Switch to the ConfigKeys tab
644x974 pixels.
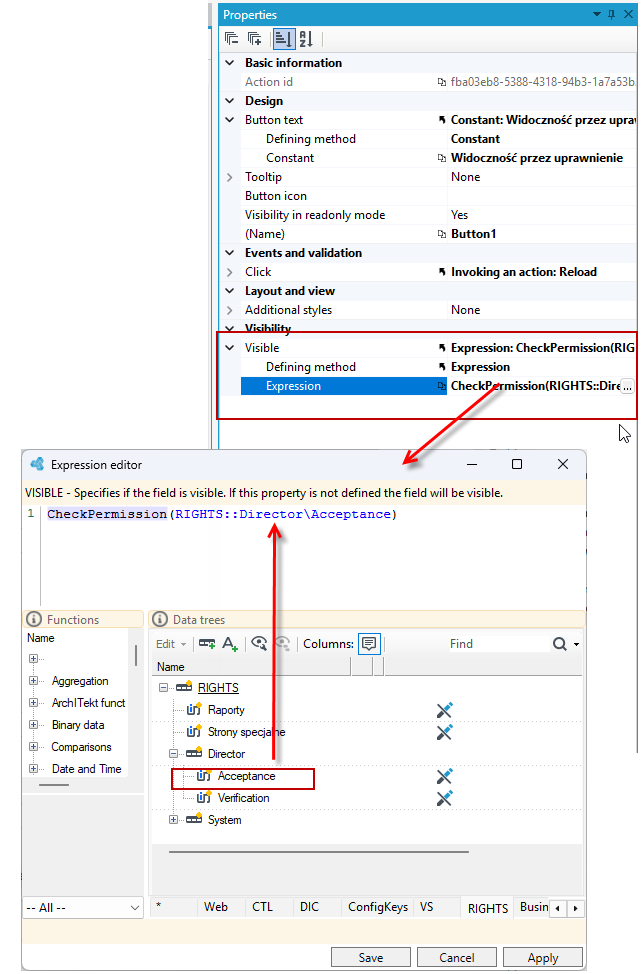[378, 907]
